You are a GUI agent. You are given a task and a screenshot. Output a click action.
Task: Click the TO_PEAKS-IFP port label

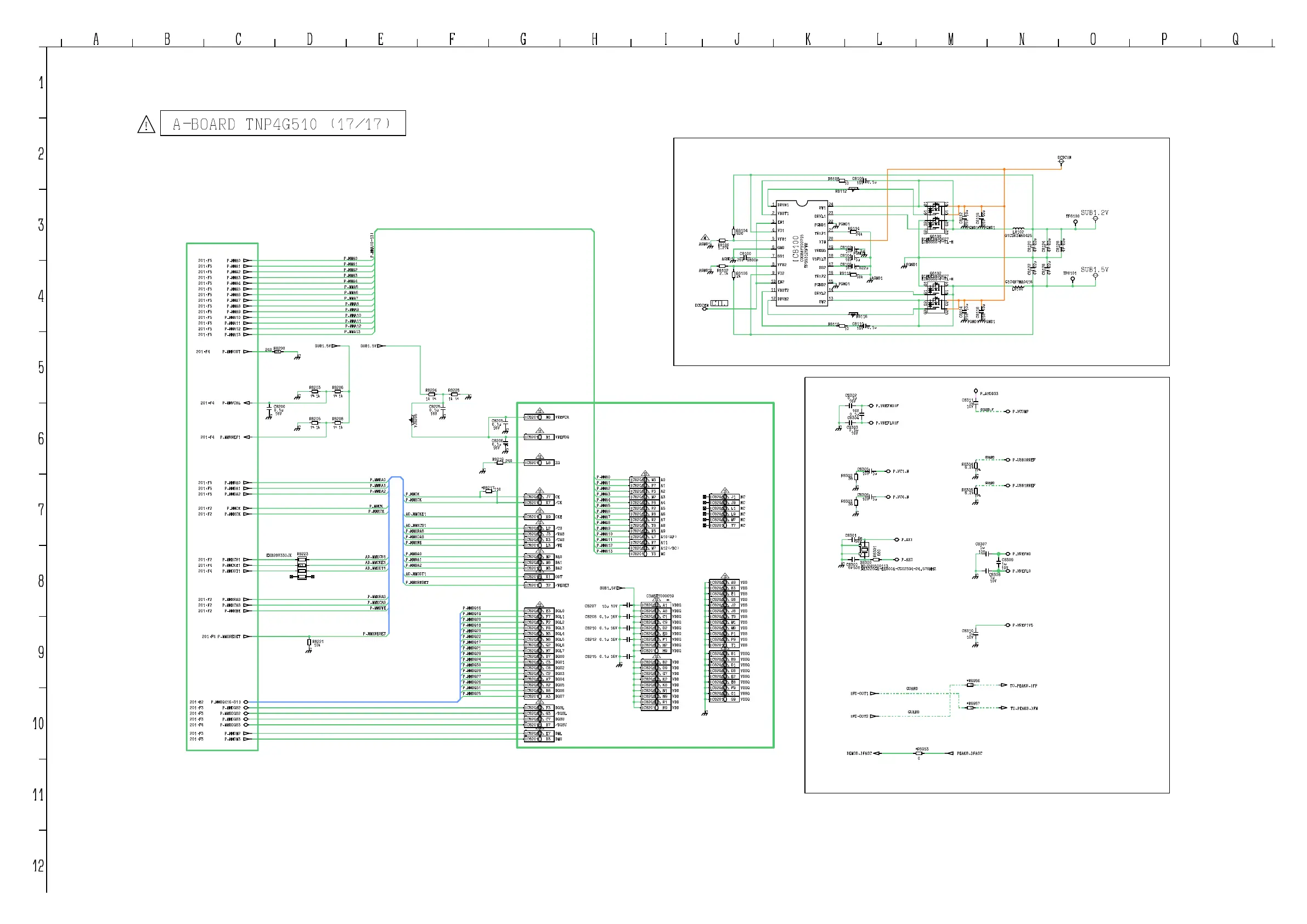(1023, 686)
